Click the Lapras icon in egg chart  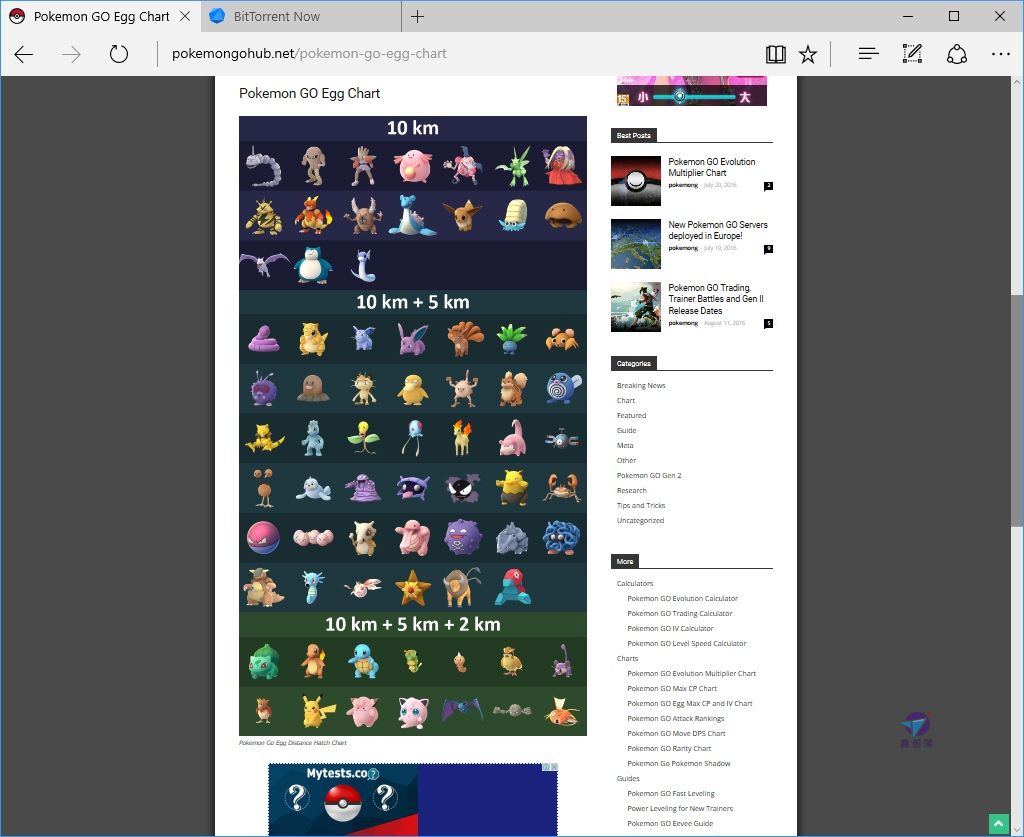click(x=411, y=215)
